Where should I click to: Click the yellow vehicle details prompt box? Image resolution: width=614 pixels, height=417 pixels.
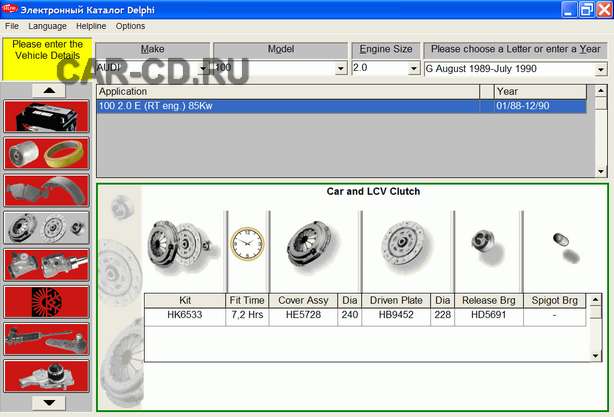[47, 59]
